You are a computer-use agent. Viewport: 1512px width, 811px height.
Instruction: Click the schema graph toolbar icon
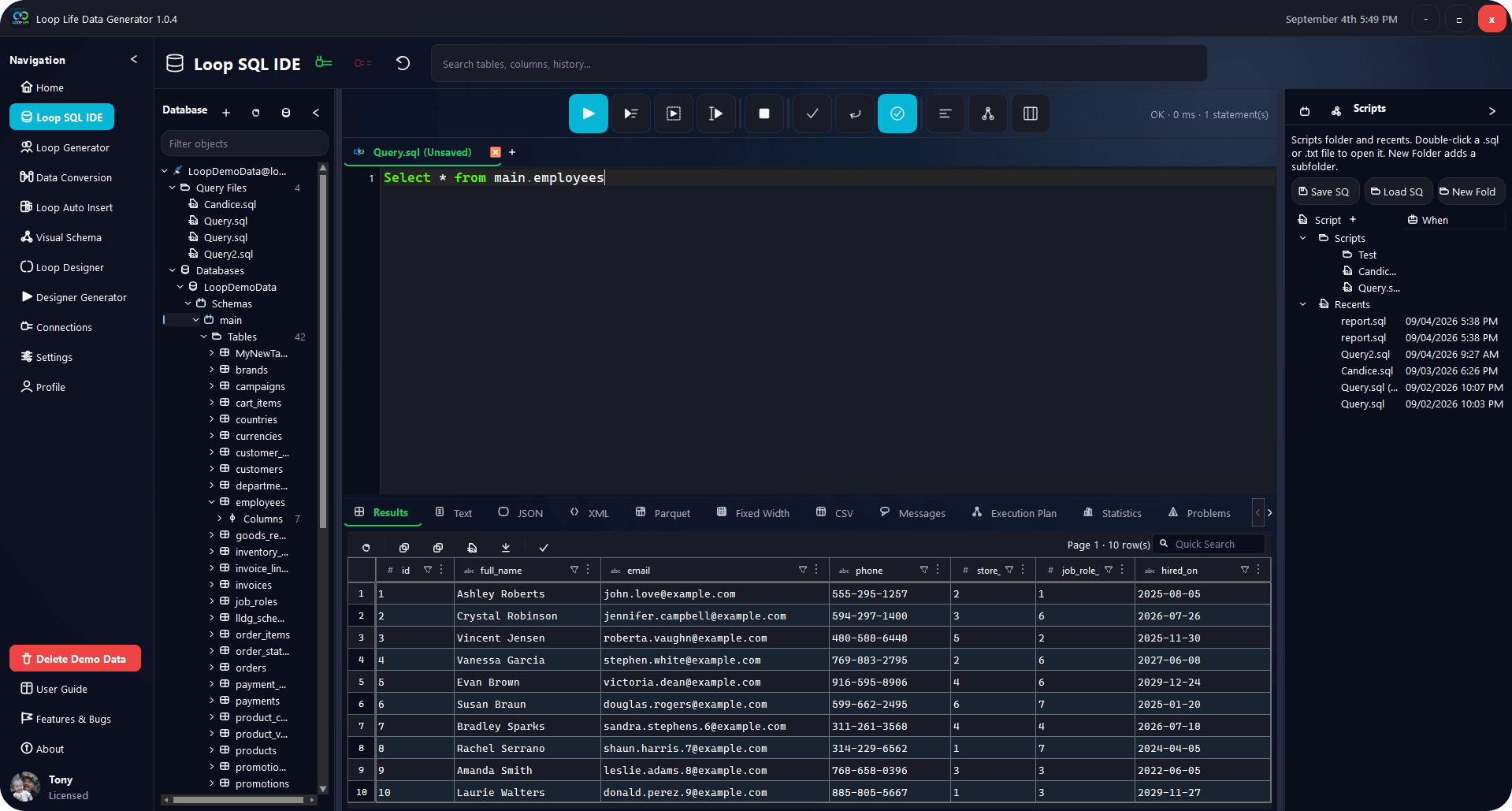tap(987, 113)
